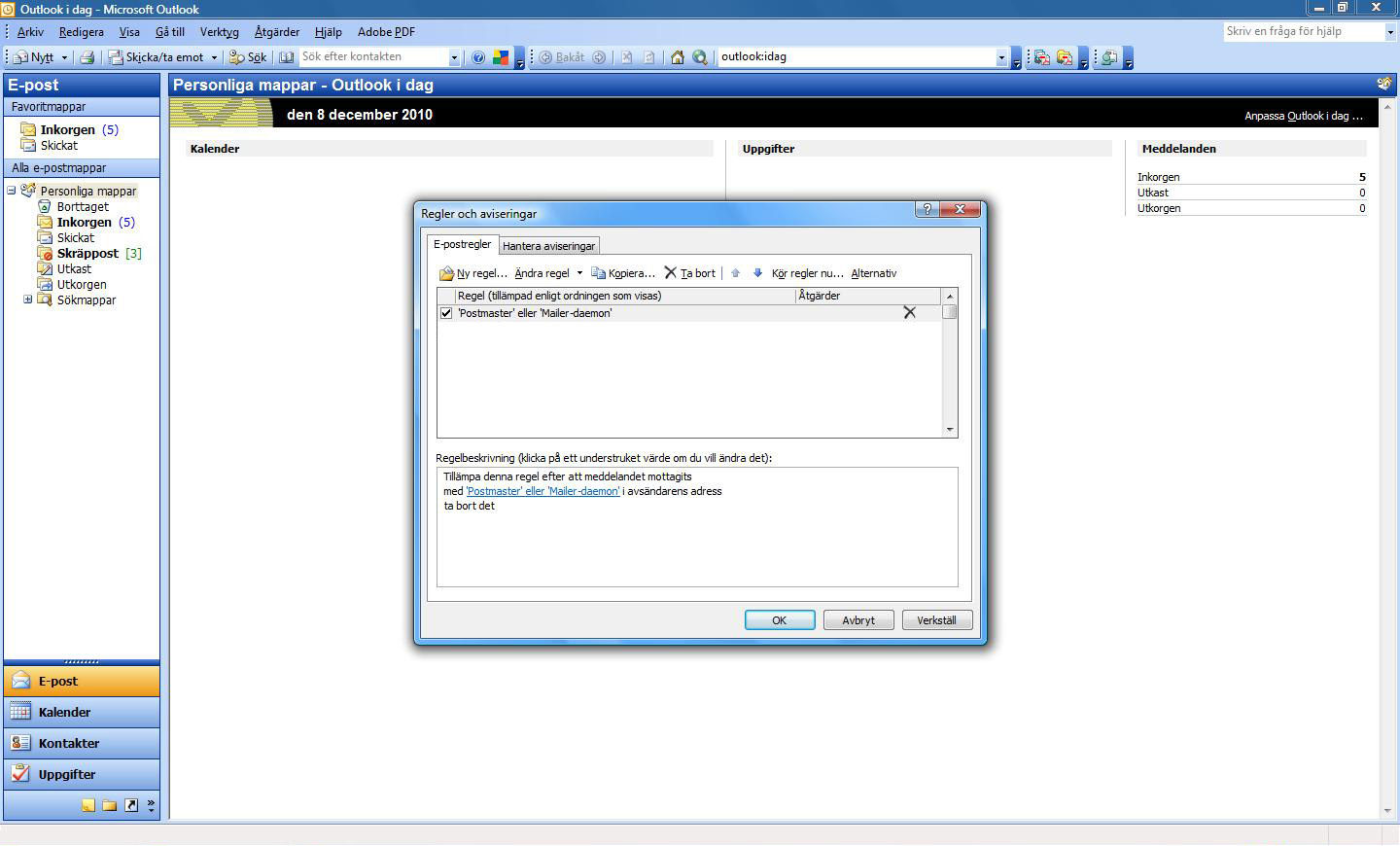This screenshot has width=1400, height=846.
Task: Click the search the web icon
Action: click(700, 57)
